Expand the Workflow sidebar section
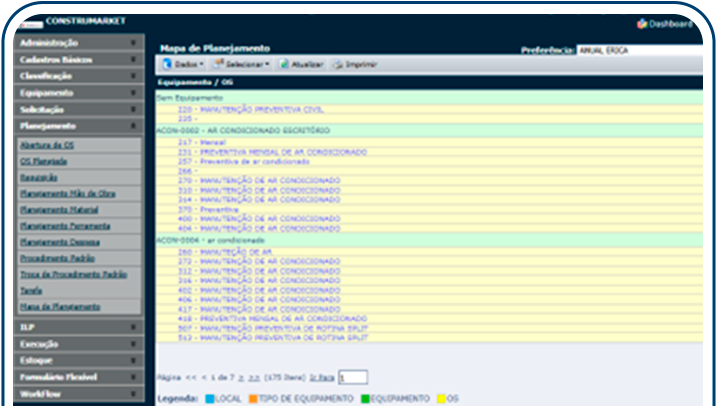 133,394
